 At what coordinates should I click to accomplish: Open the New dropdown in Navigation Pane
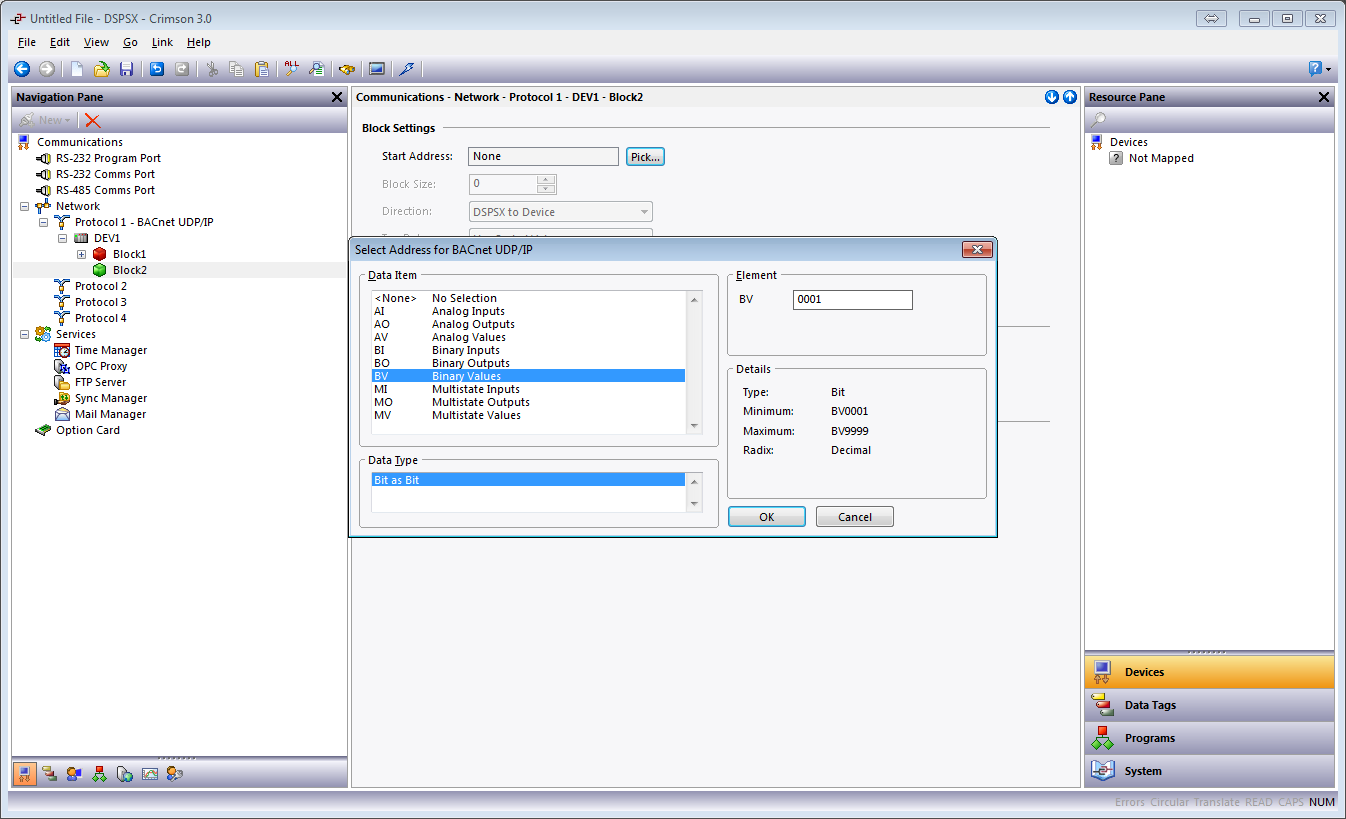pyautogui.click(x=45, y=120)
